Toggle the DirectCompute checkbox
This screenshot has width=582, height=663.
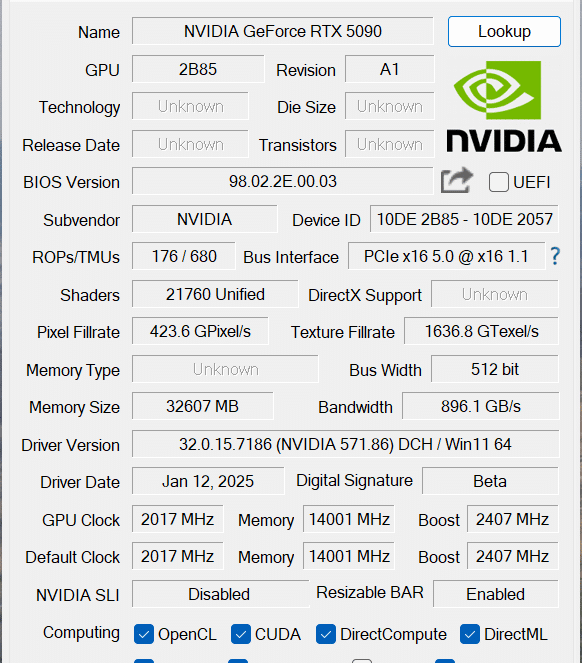point(326,634)
